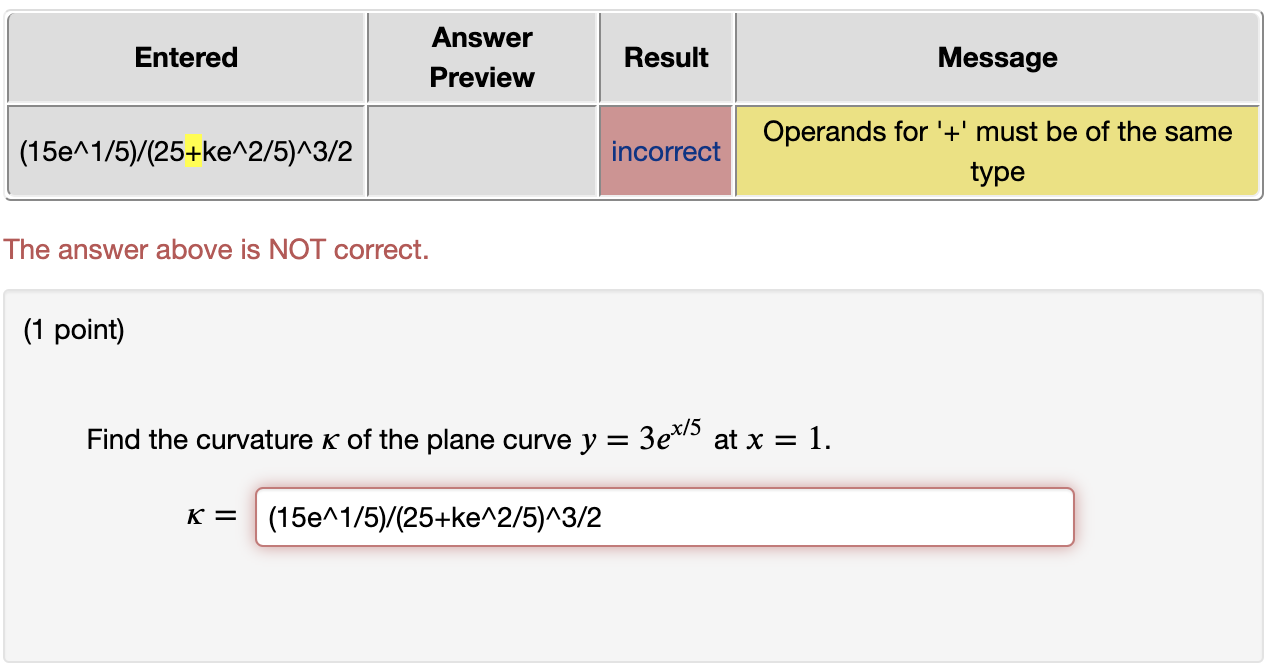Select the 'Entered' column header
The width and height of the screenshot is (1273, 671).
(185, 57)
